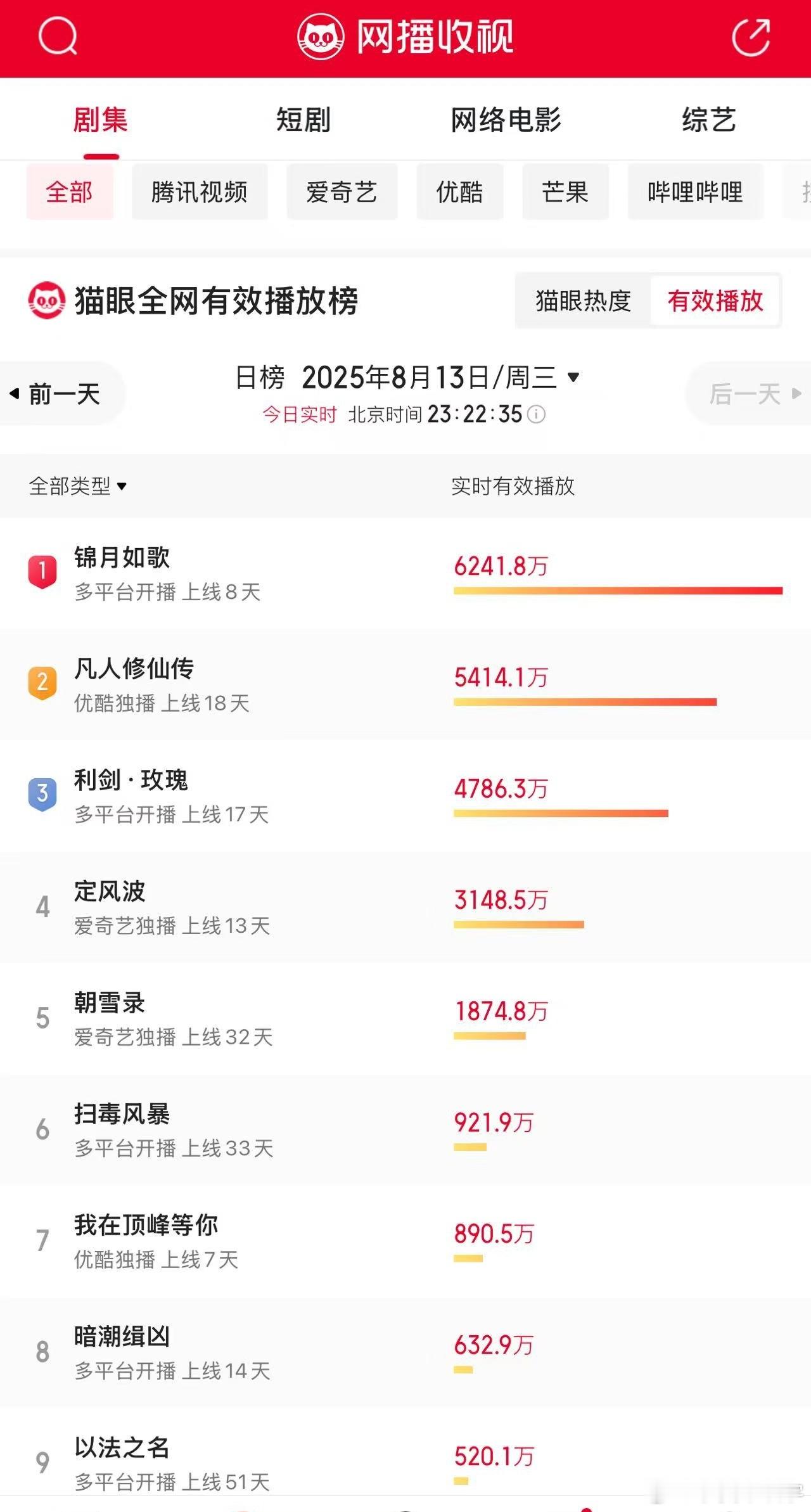Tap the info icon beside Beijing time
The height and width of the screenshot is (1512, 811).
[536, 414]
